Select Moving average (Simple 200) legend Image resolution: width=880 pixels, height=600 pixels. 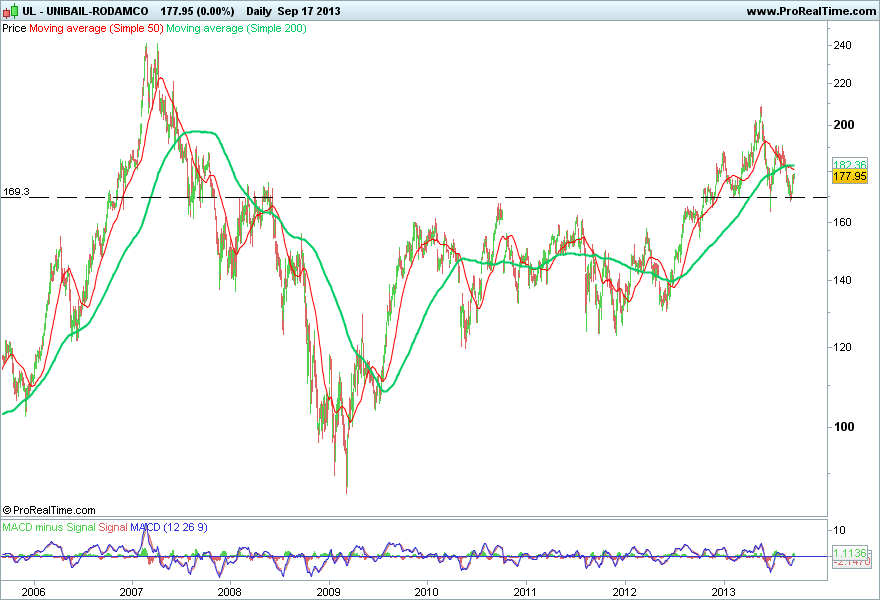click(236, 28)
